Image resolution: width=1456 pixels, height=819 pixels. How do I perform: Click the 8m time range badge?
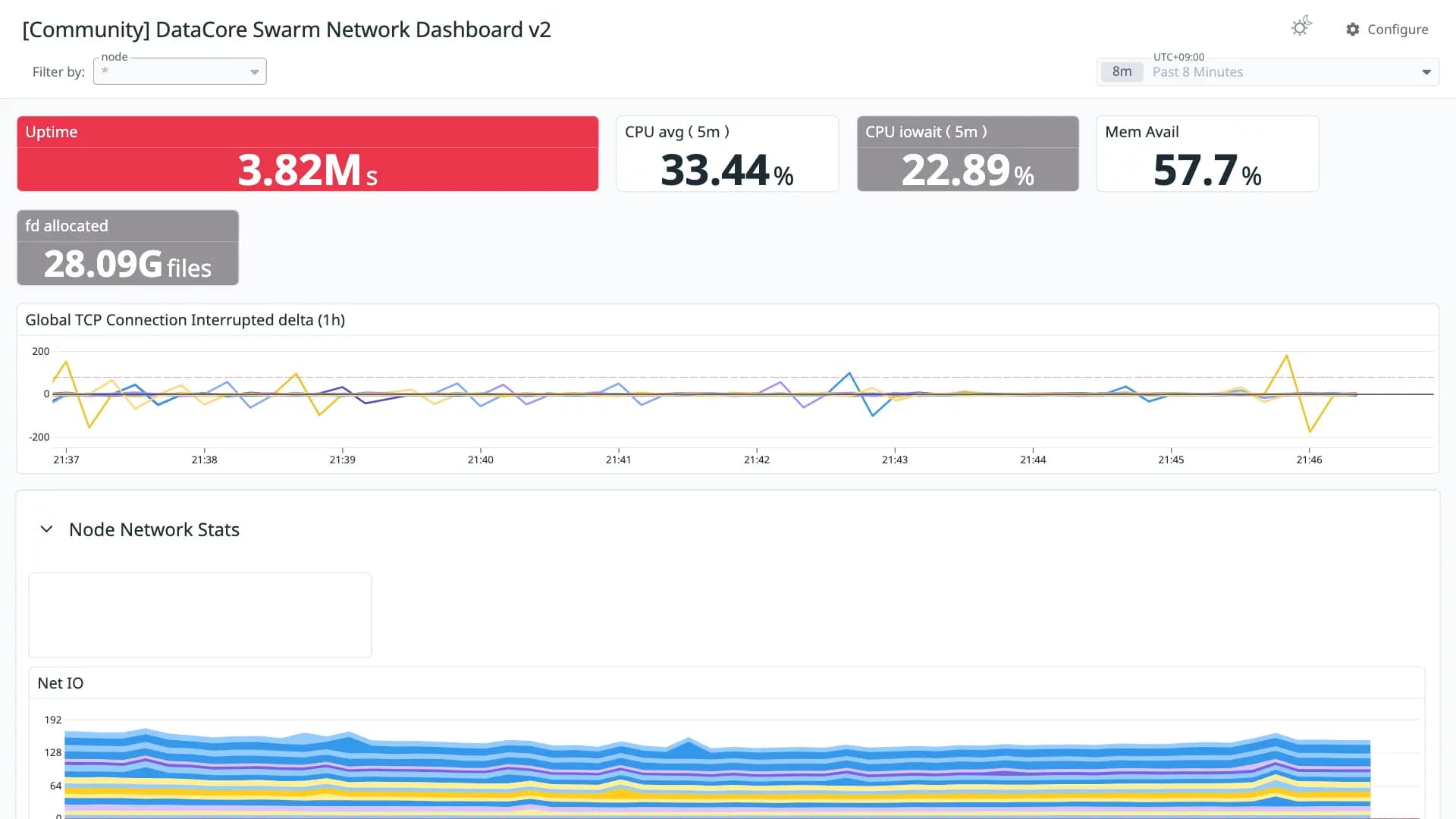(1122, 72)
